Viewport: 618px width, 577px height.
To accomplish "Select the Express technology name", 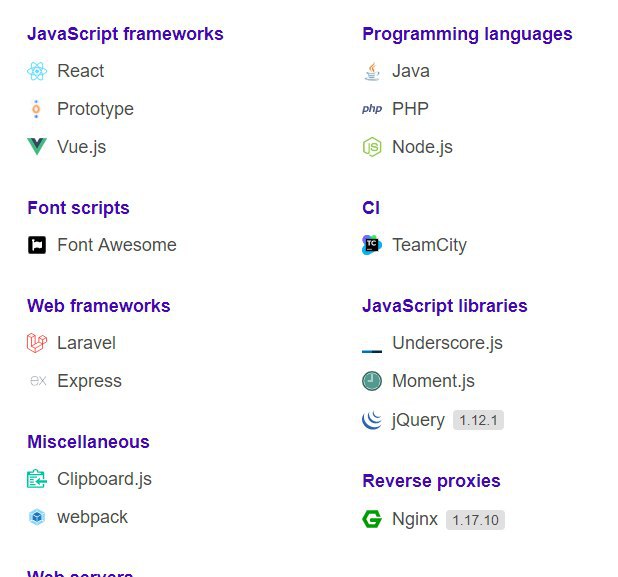I will tap(89, 382).
